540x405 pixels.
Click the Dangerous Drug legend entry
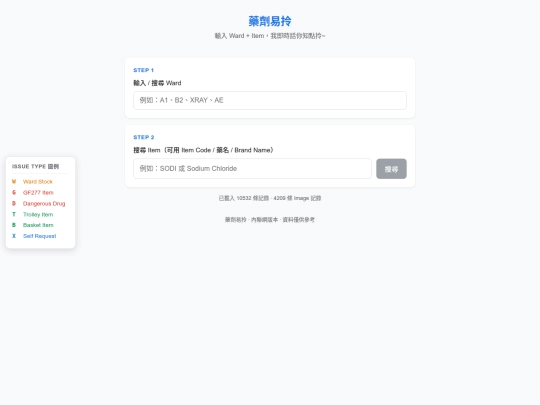coord(44,204)
